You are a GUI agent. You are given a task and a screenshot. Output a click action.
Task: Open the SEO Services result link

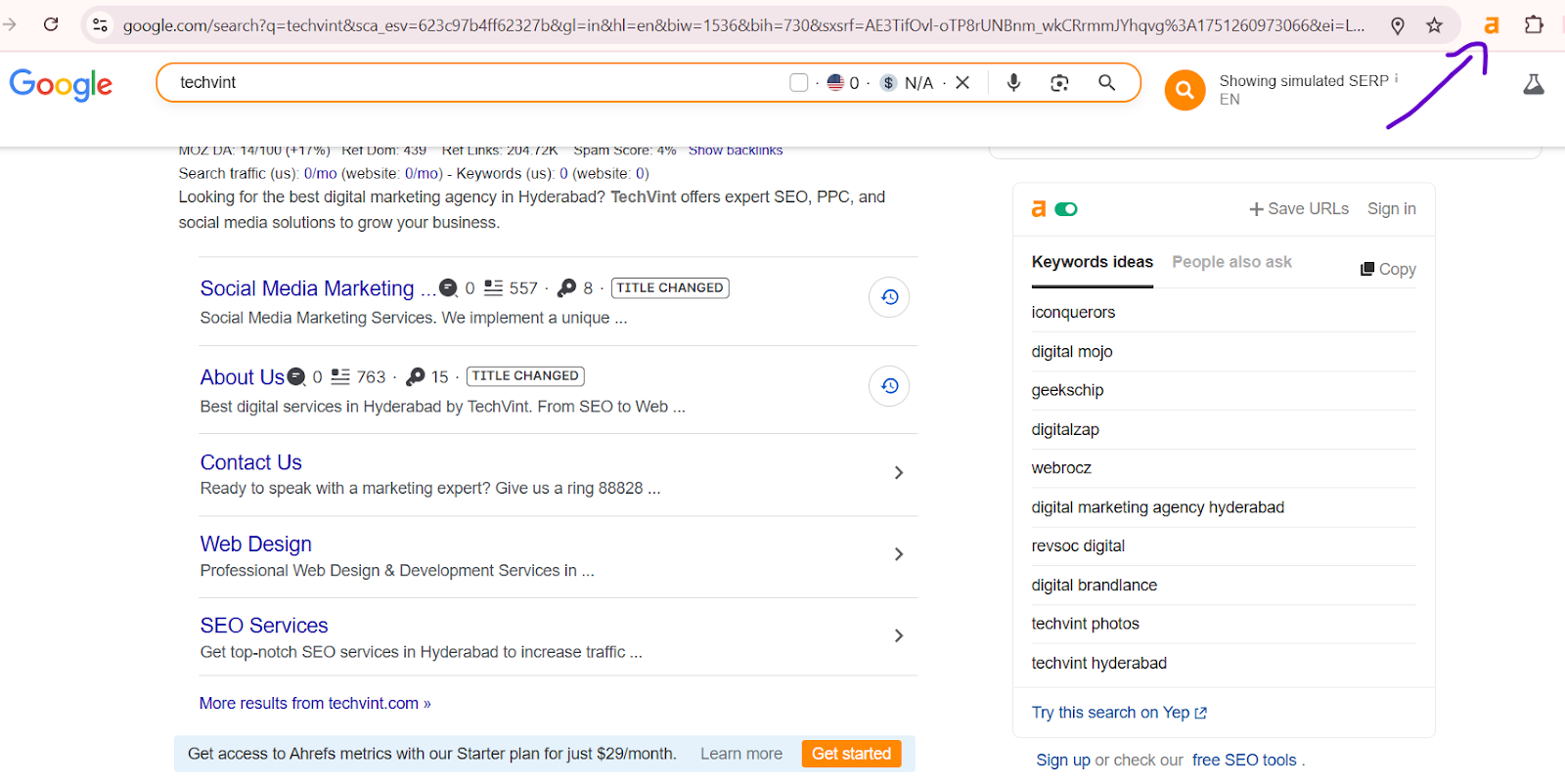263,626
